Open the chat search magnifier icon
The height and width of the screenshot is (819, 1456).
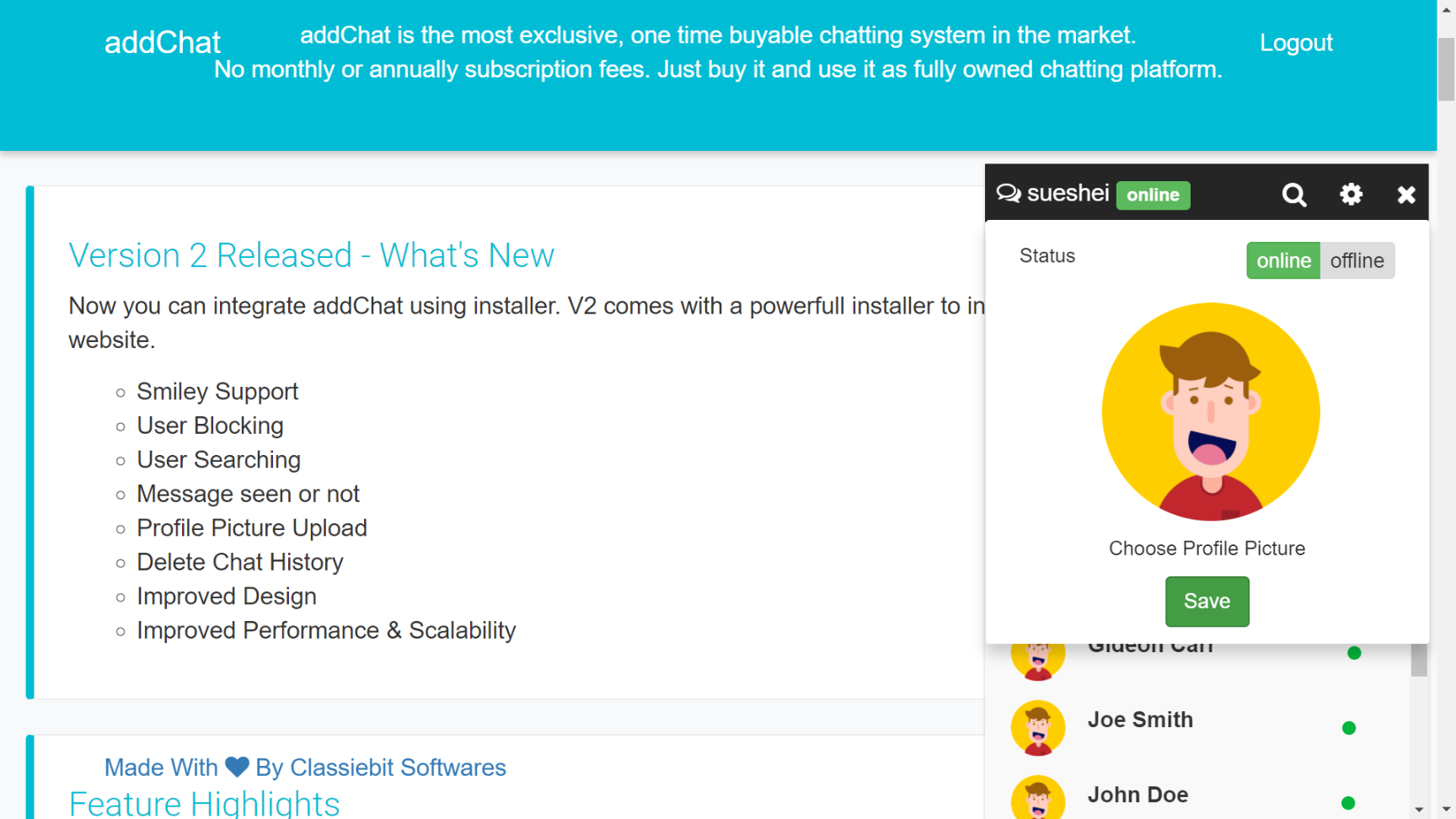point(1294,195)
